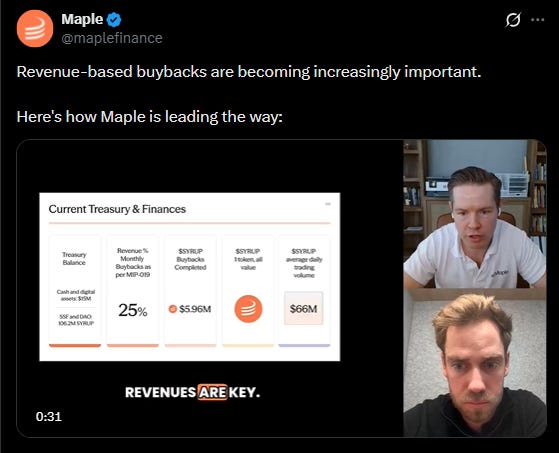Click the 25% revenue buyback figure
Image resolution: width=559 pixels, height=453 pixels.
(x=133, y=310)
